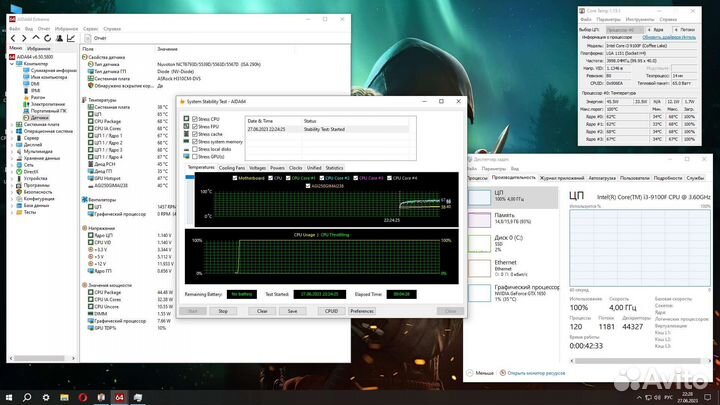
Task: Click AIDA64 up-level arrow icon
Action: (36, 38)
